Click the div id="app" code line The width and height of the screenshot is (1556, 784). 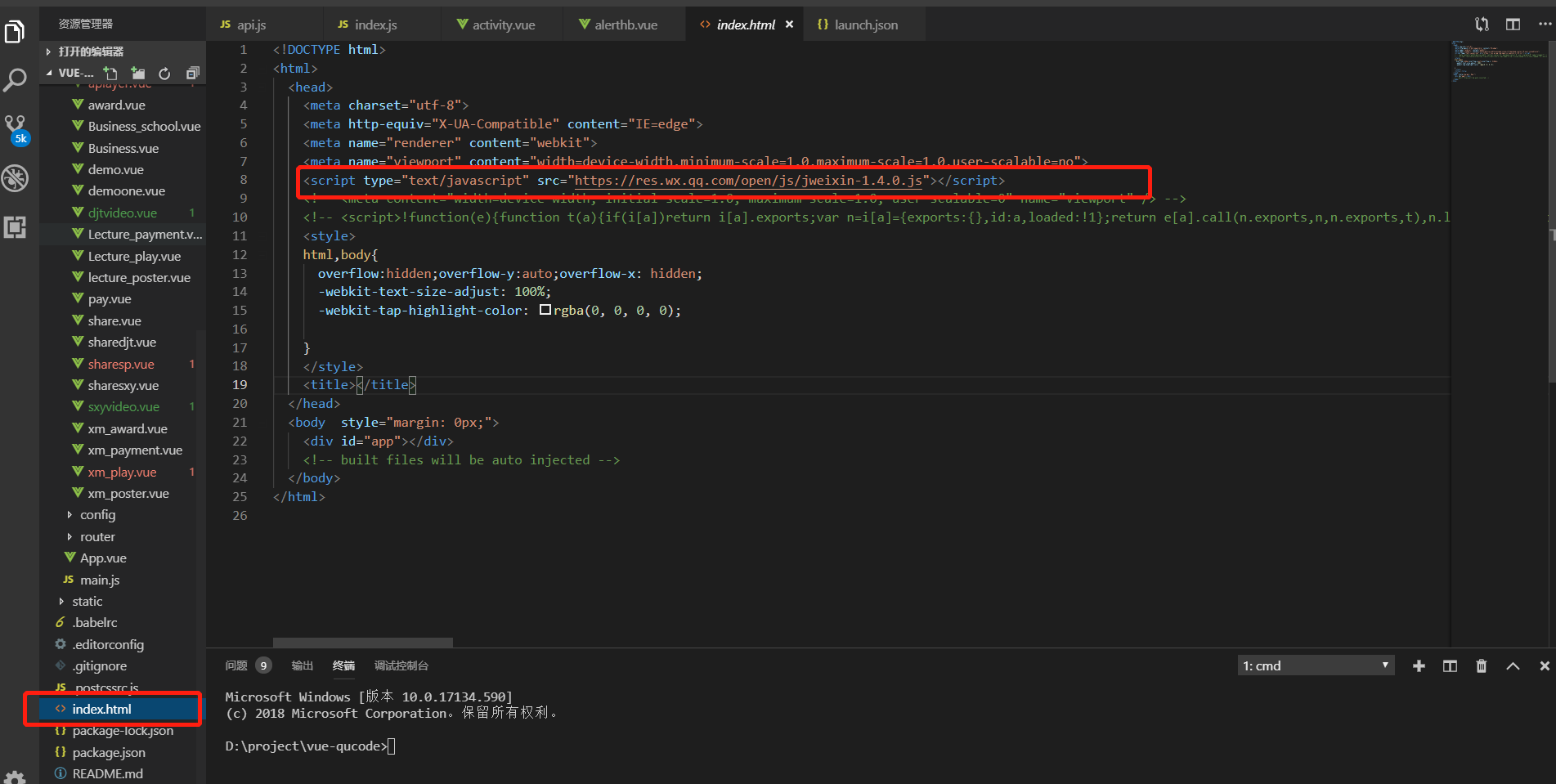pyautogui.click(x=378, y=441)
